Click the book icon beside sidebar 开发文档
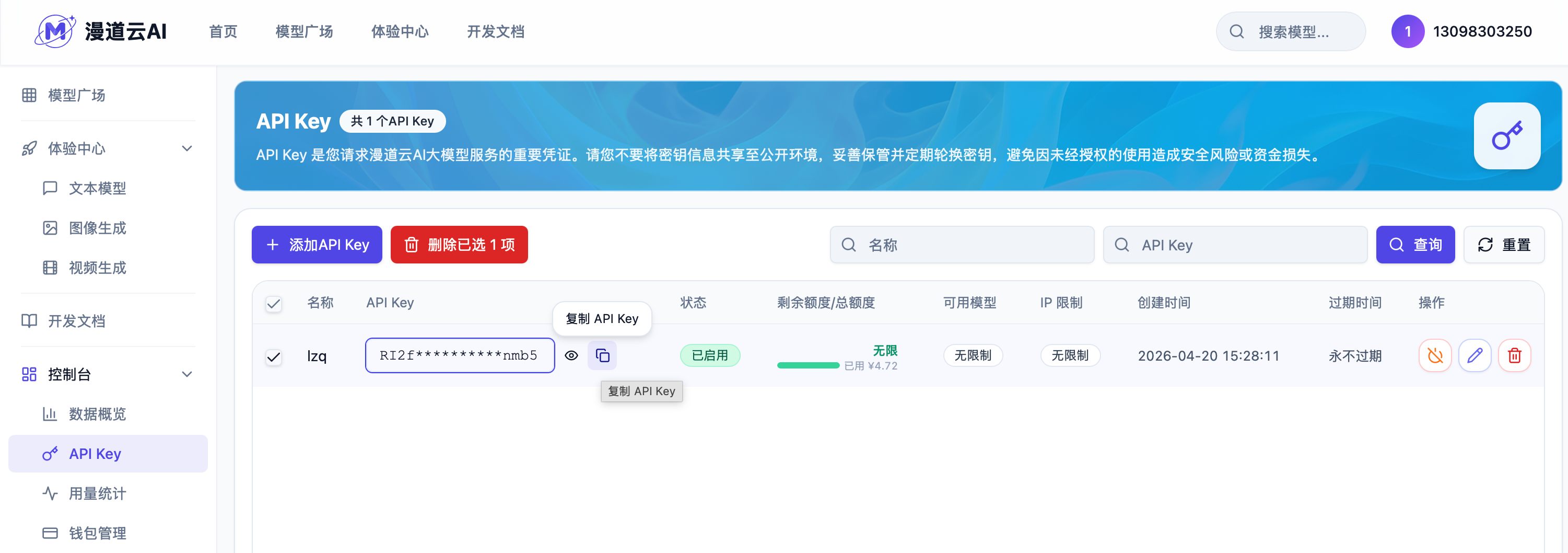Screen dimensions: 1568x553 pyautogui.click(x=29, y=321)
